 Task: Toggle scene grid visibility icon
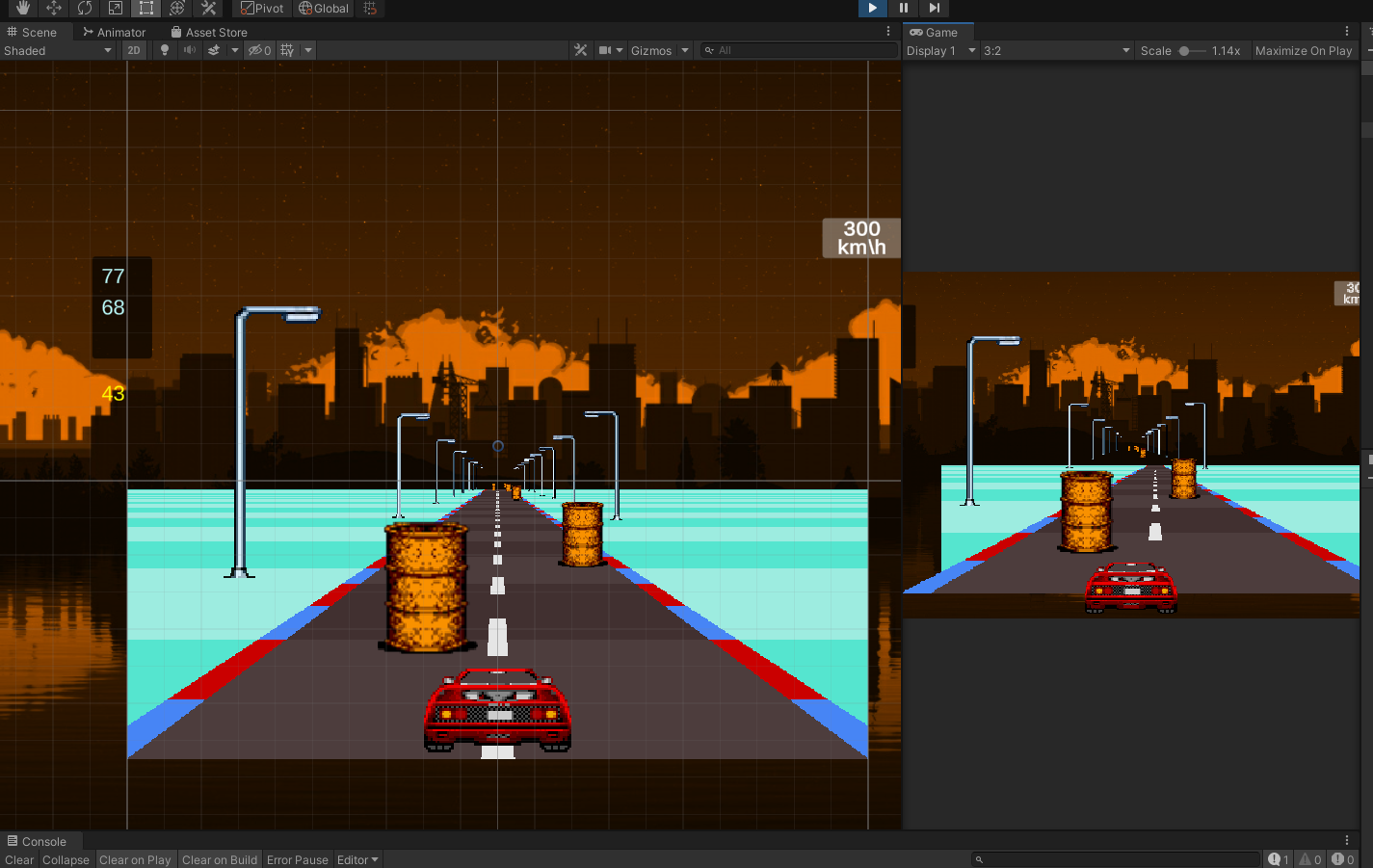[x=287, y=50]
